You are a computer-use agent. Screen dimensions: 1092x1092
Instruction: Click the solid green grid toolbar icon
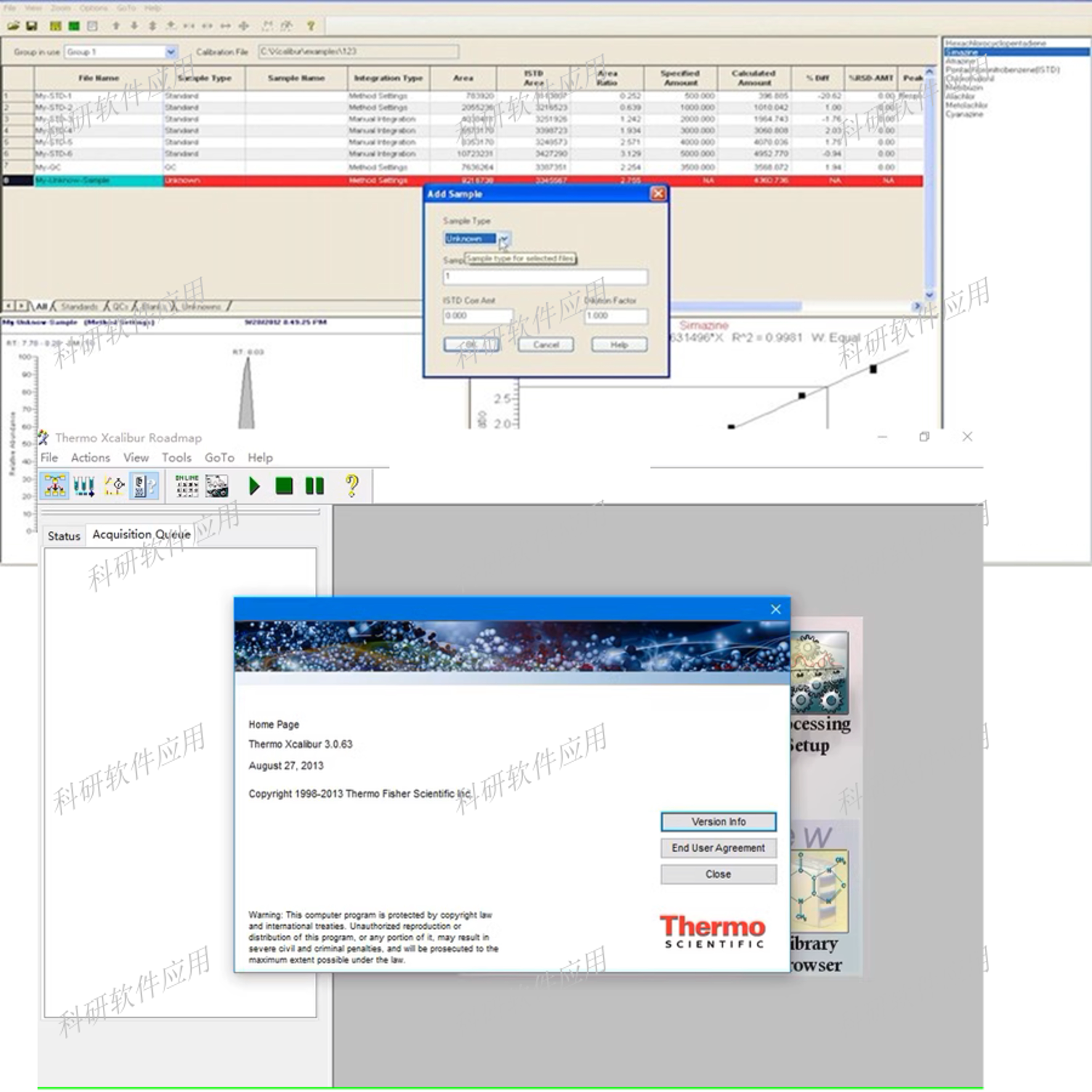pos(74,26)
